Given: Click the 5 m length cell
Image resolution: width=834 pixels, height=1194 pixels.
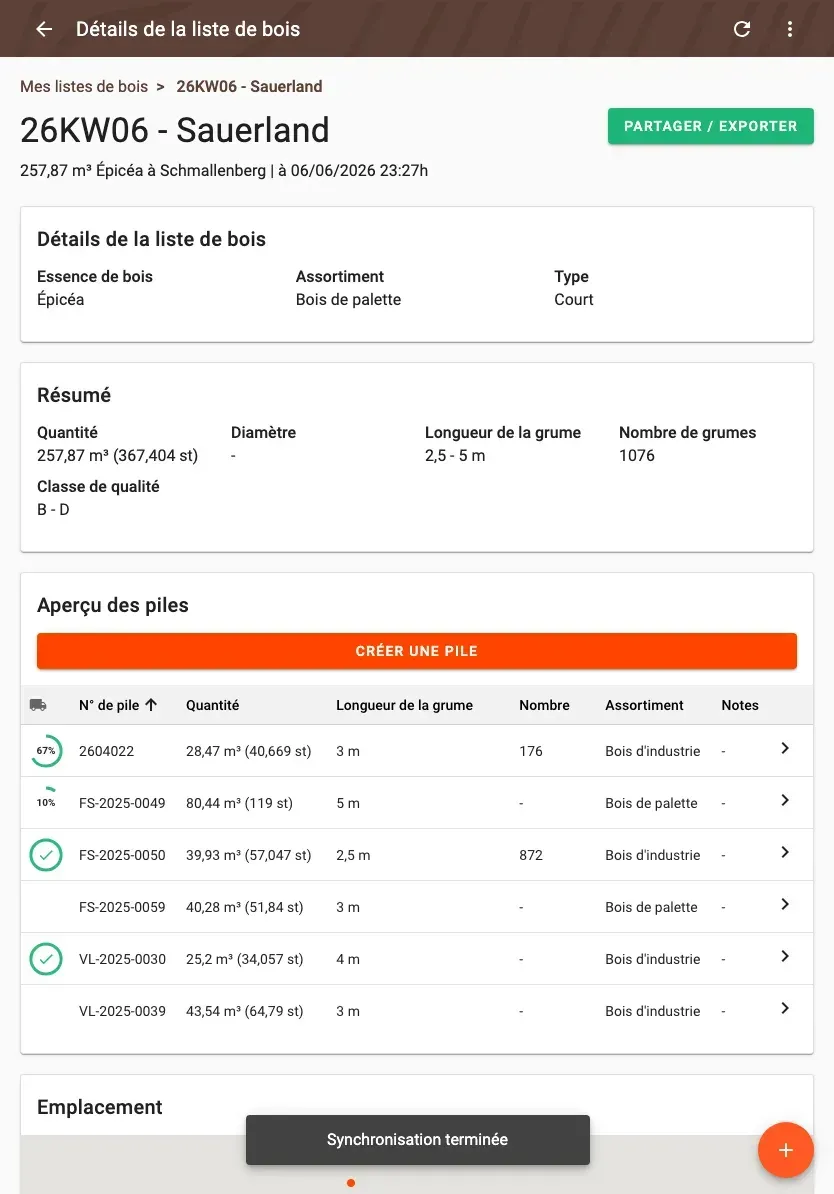Looking at the screenshot, I should [x=348, y=803].
